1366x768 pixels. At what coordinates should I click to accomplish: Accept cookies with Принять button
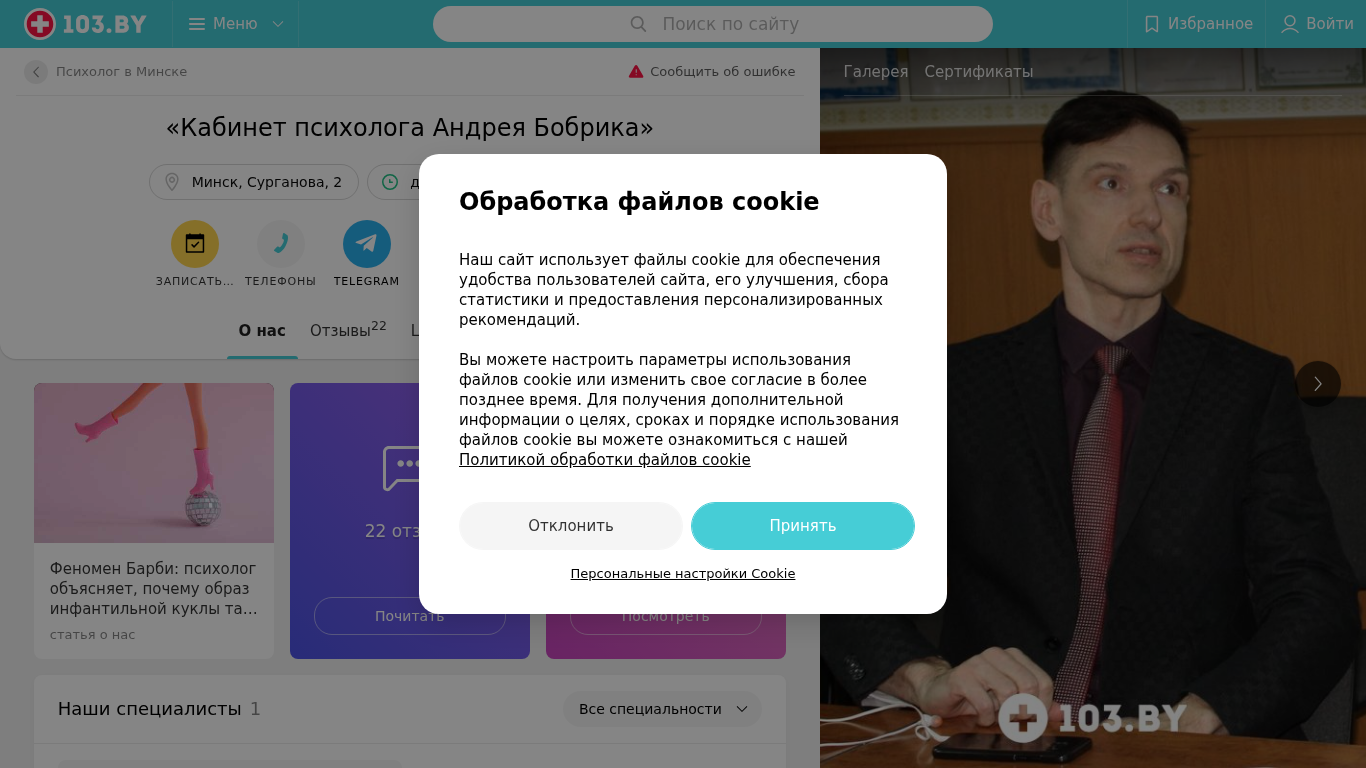(803, 526)
